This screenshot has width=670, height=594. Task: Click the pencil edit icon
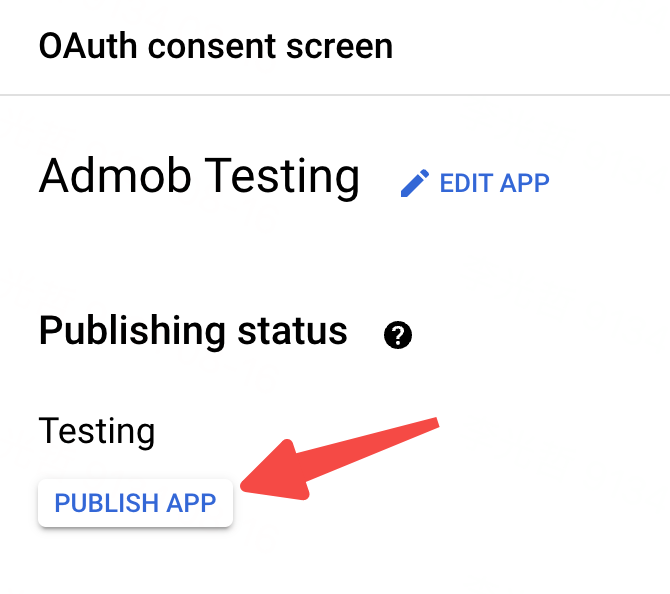(x=414, y=183)
